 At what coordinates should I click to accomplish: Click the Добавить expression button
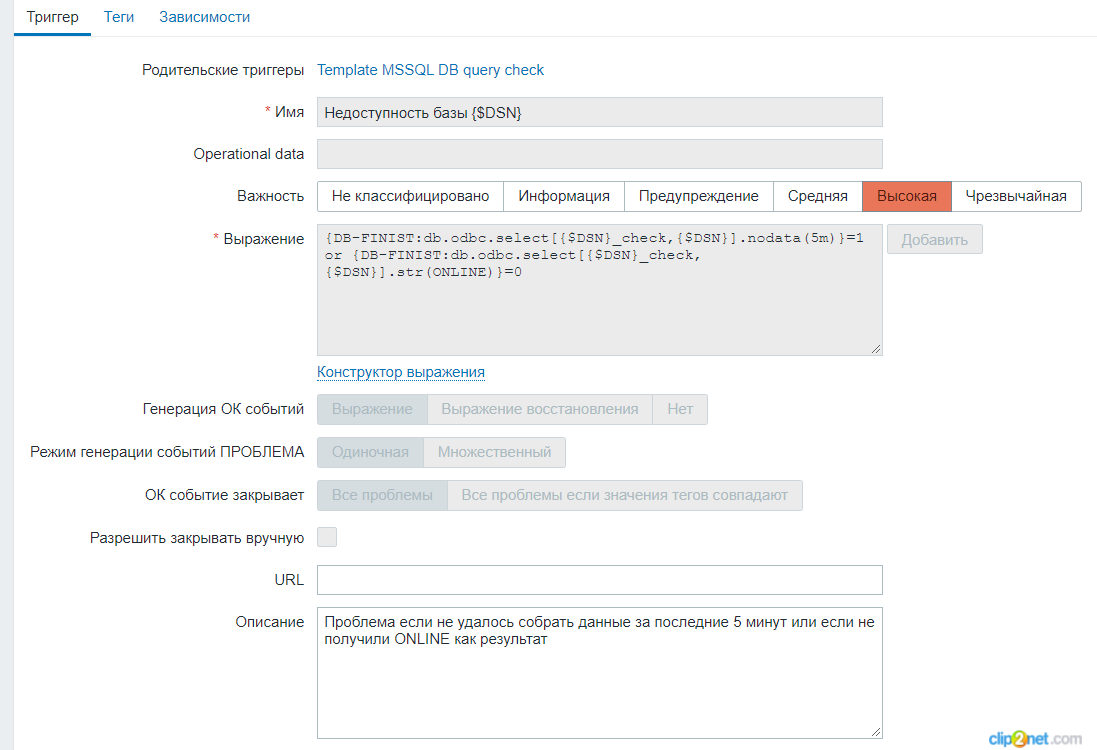[x=934, y=240]
